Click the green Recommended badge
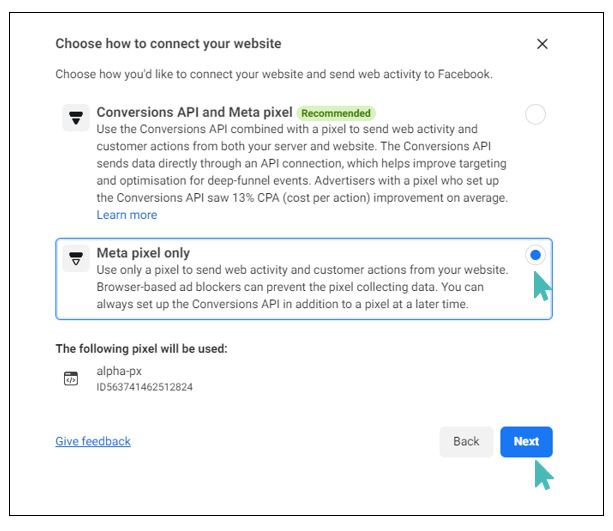The image size is (613, 531). pyautogui.click(x=336, y=113)
